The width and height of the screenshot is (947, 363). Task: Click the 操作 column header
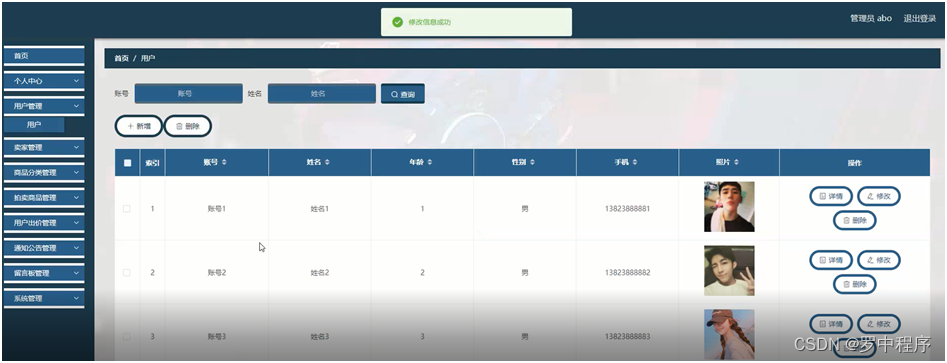[854, 162]
